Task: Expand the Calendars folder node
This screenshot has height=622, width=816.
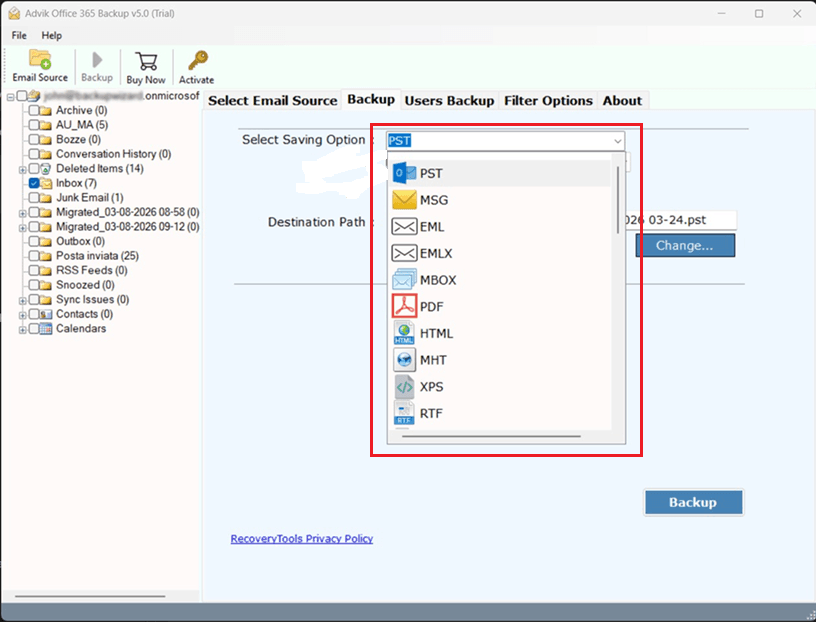Action: click(x=22, y=330)
